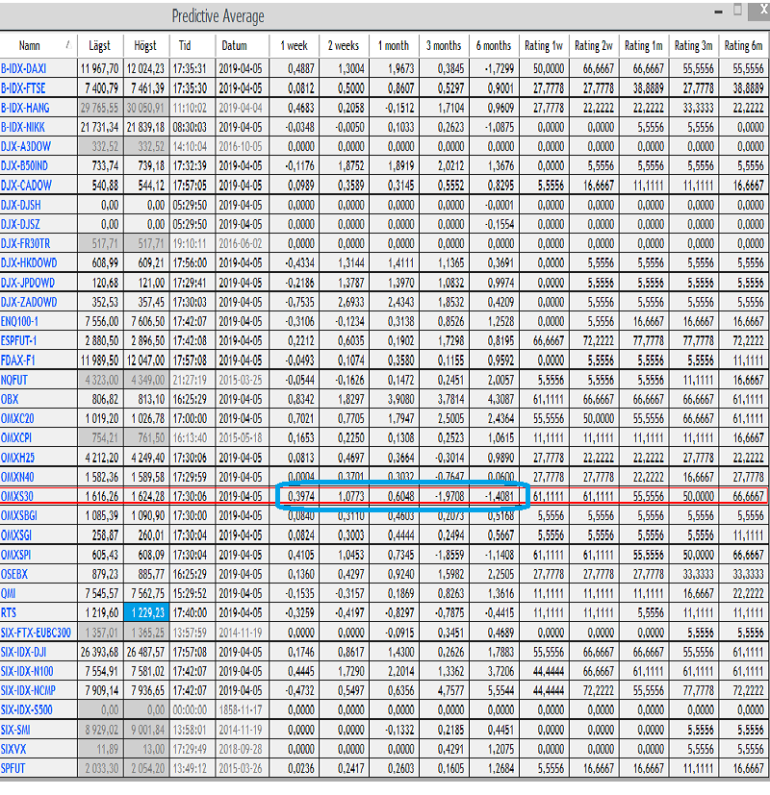
Task: Click the Rating 1w column header
Action: (543, 46)
